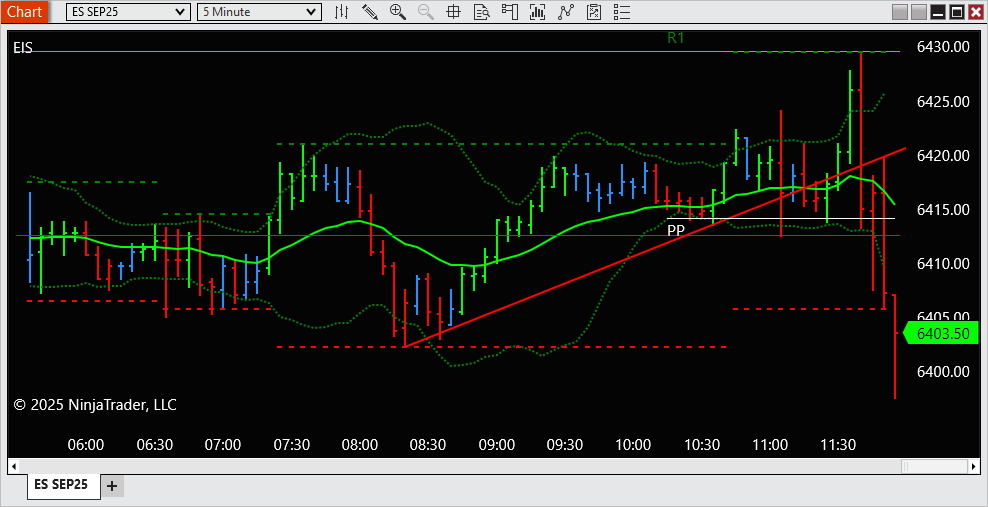The width and height of the screenshot is (988, 507).
Task: Click the 10:30 time axis label
Action: 702,445
